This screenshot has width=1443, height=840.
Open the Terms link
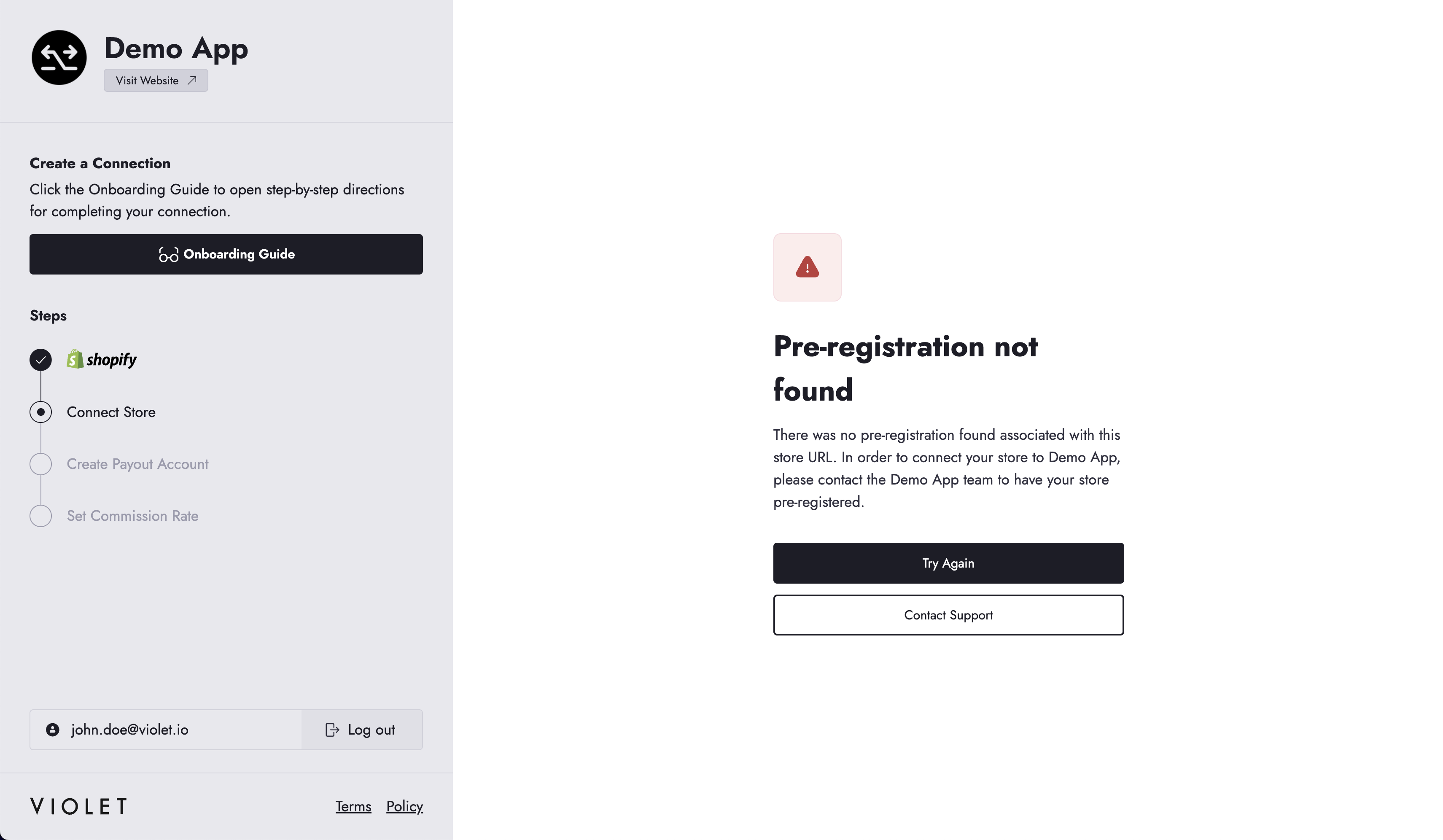pyautogui.click(x=353, y=806)
